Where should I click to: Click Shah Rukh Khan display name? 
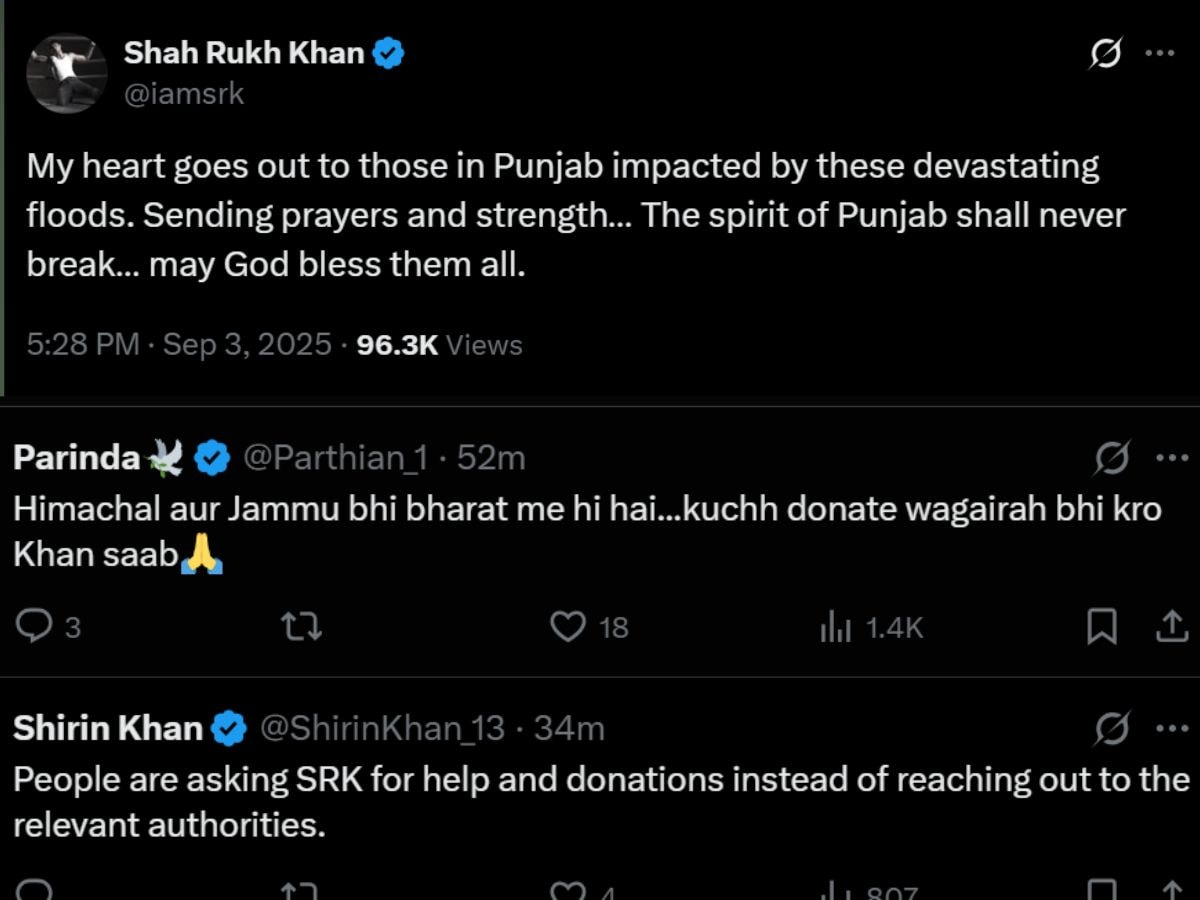click(244, 53)
